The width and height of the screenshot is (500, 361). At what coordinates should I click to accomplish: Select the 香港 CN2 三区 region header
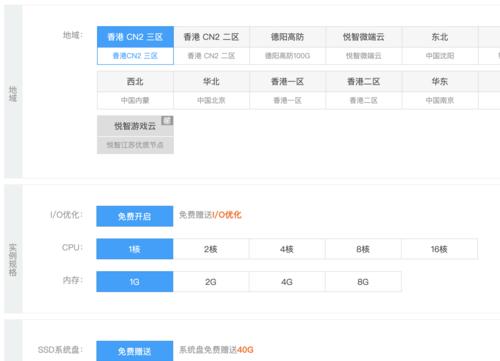point(135,37)
